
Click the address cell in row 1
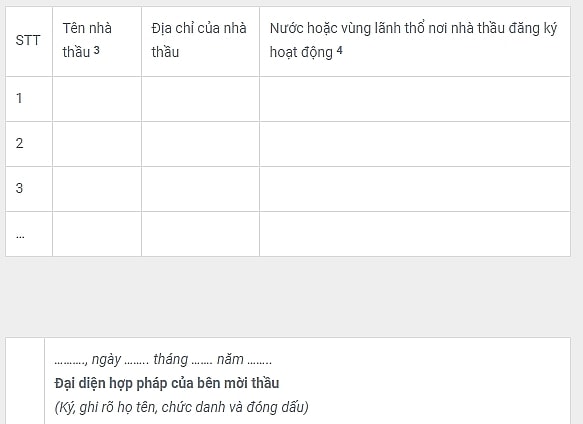tap(200, 99)
